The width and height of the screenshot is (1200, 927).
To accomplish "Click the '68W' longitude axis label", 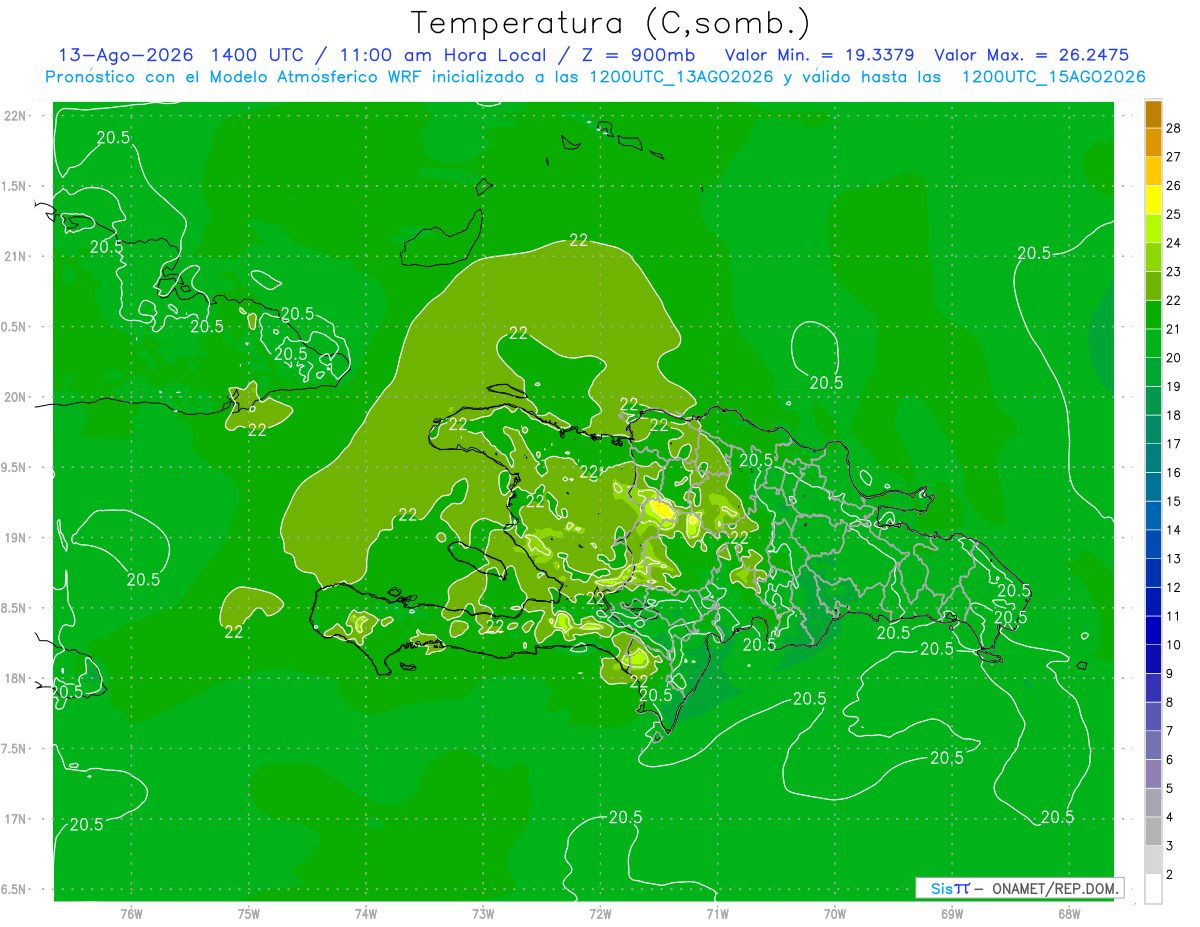I will 1069,914.
